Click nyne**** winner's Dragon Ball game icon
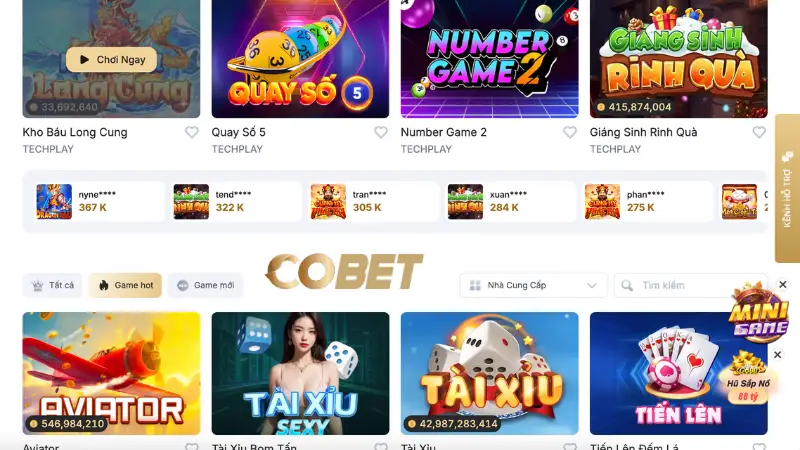 point(54,202)
